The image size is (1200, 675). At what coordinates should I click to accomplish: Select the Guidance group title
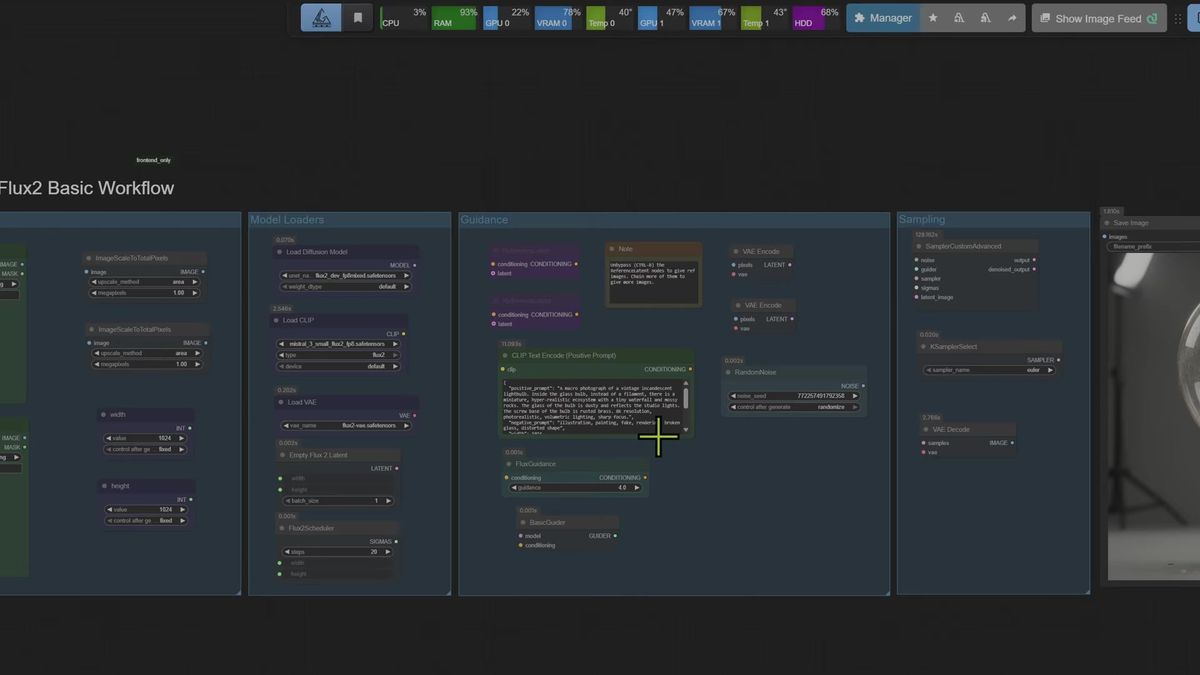click(484, 219)
